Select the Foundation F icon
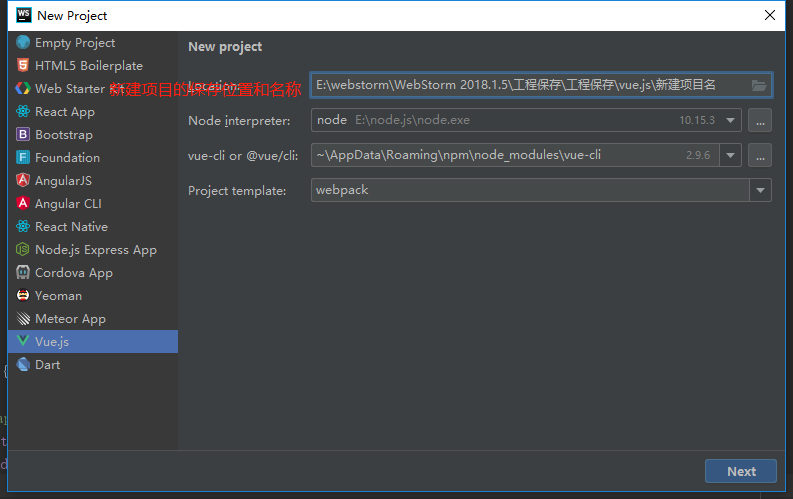 click(x=23, y=157)
